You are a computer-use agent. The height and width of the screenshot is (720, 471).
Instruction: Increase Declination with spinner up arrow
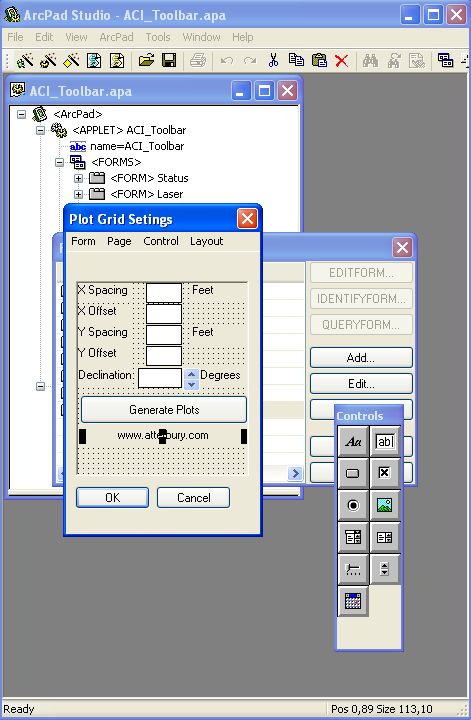[191, 374]
